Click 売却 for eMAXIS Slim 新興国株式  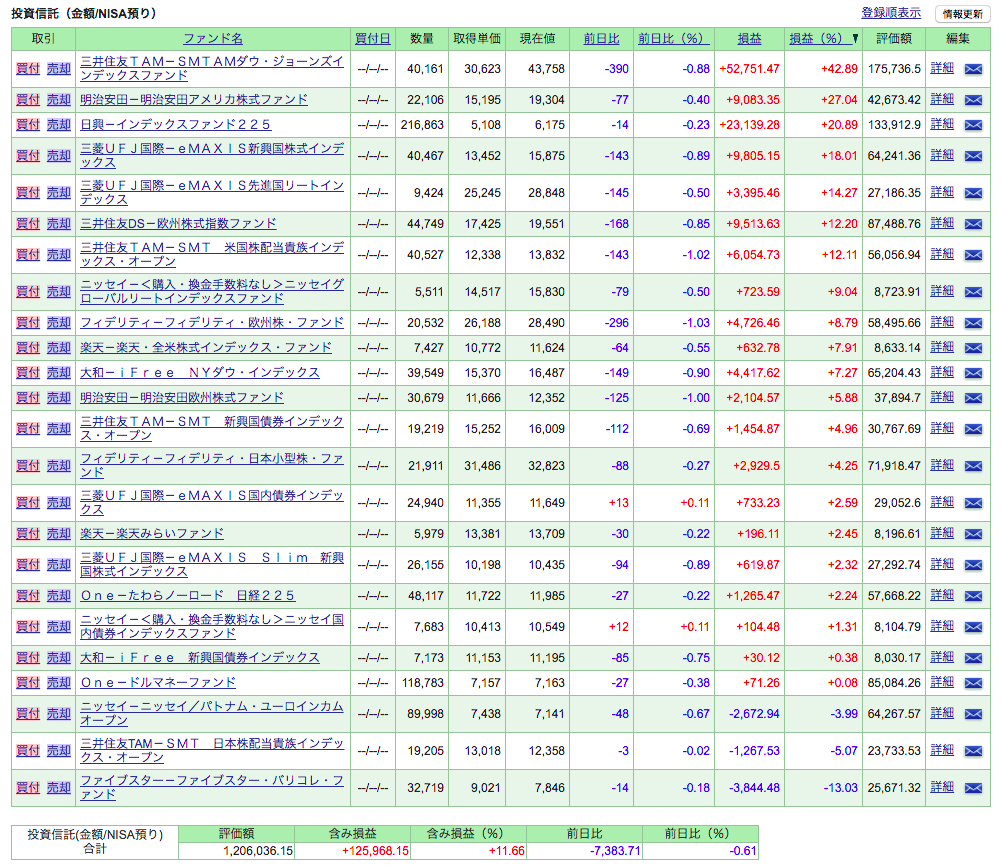pos(59,565)
